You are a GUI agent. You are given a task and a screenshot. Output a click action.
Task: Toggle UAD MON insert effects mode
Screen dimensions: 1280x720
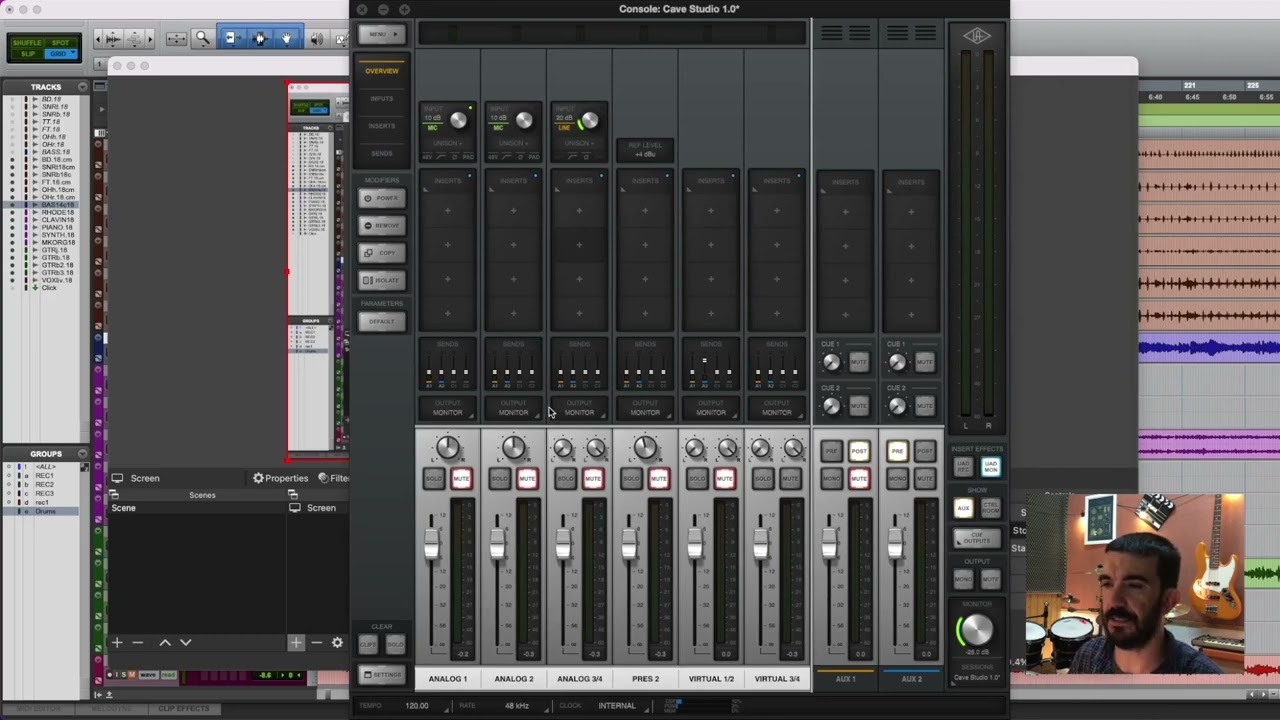tap(990, 466)
